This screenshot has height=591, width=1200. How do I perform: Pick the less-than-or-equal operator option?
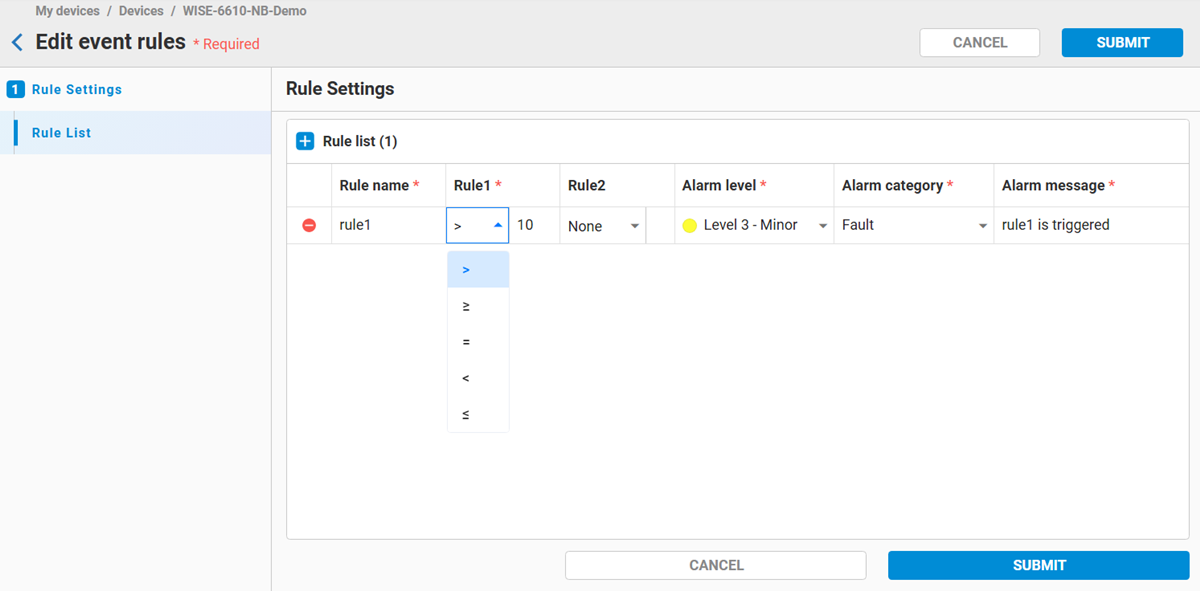coord(478,414)
